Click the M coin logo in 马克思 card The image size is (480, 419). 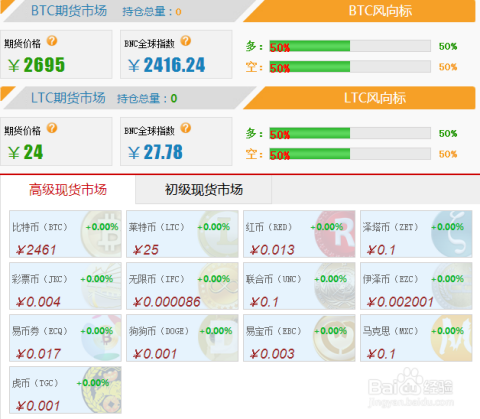tap(451, 338)
